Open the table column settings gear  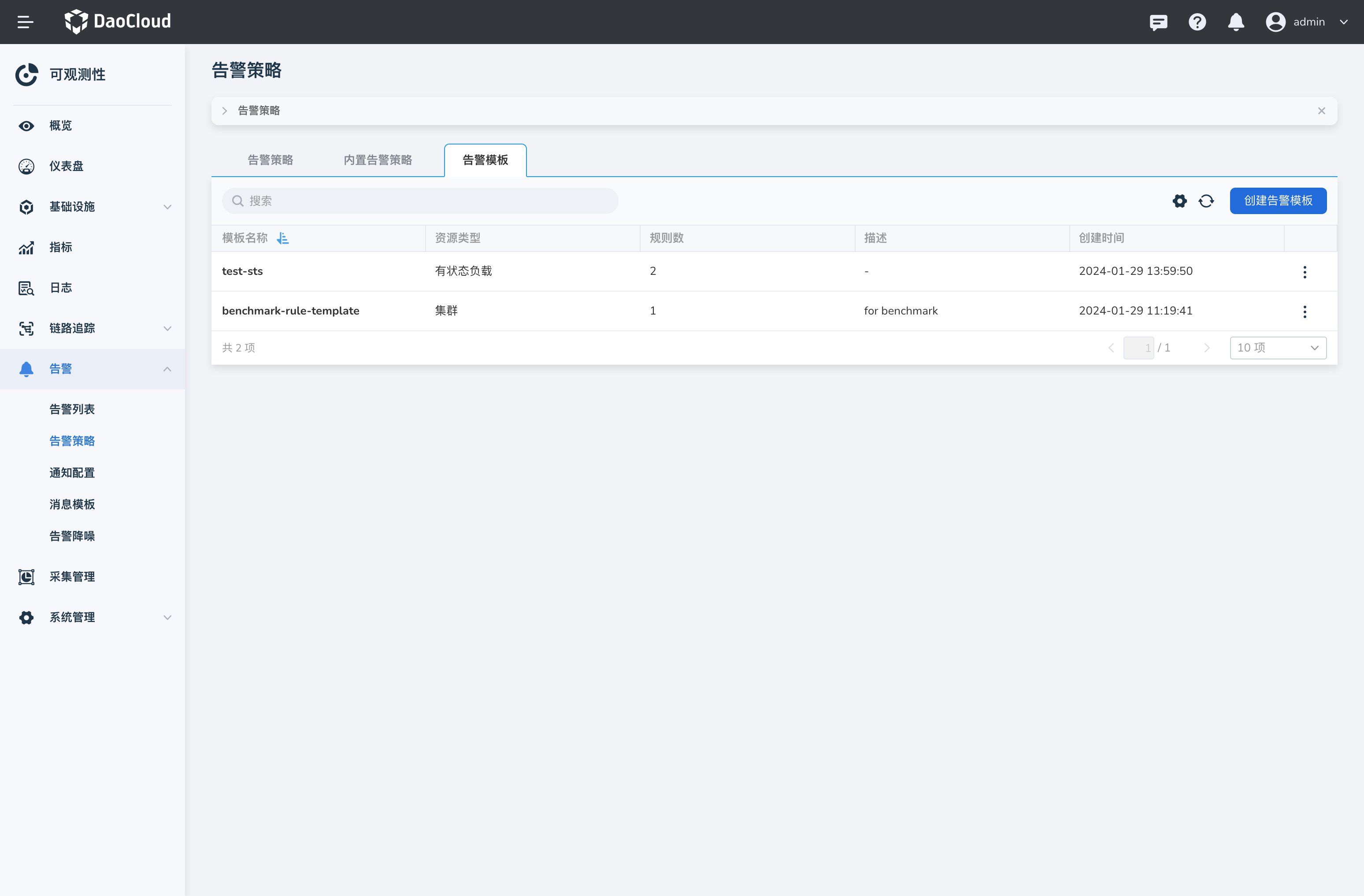(1179, 201)
